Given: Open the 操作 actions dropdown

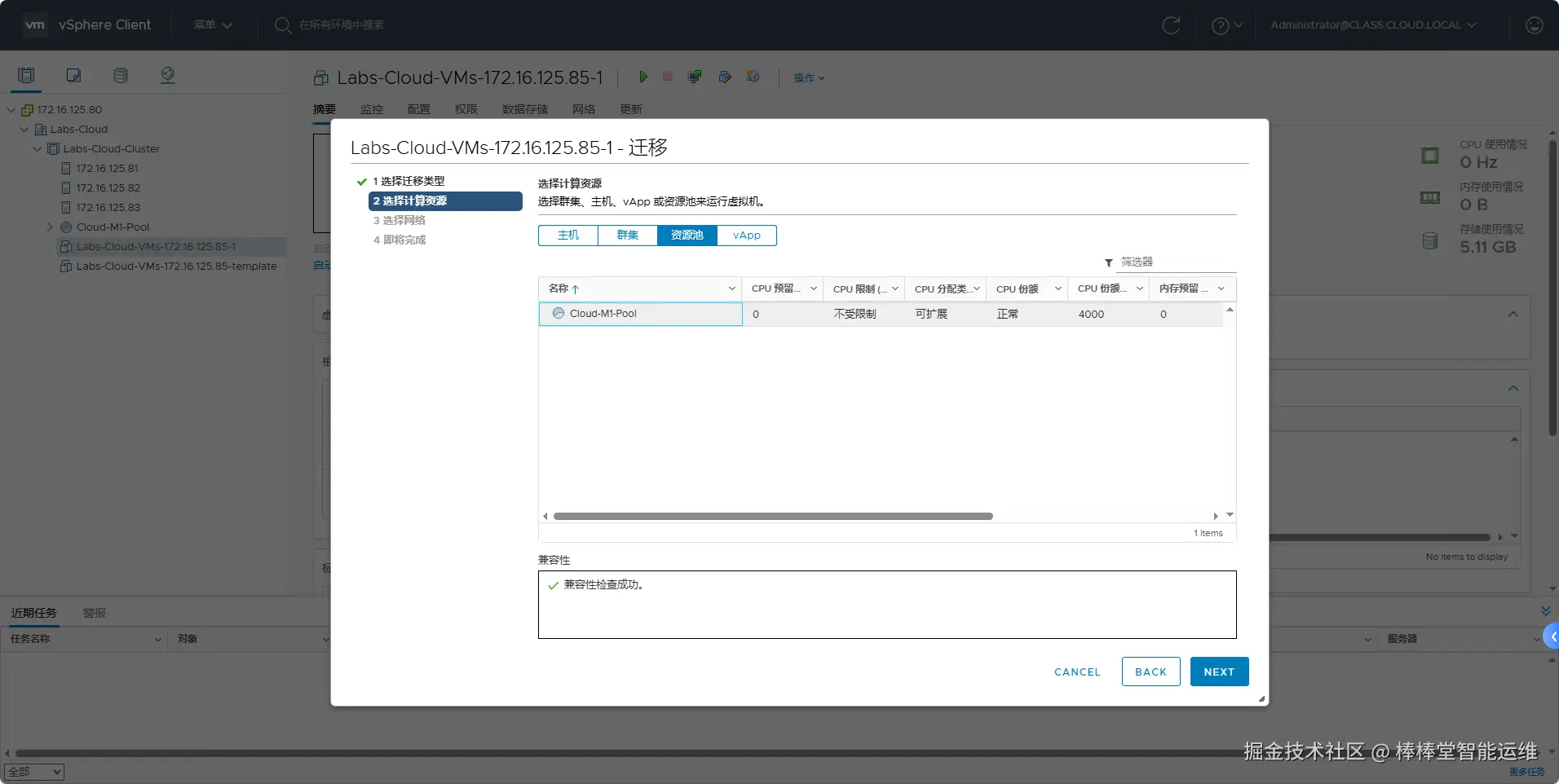Looking at the screenshot, I should [x=809, y=78].
